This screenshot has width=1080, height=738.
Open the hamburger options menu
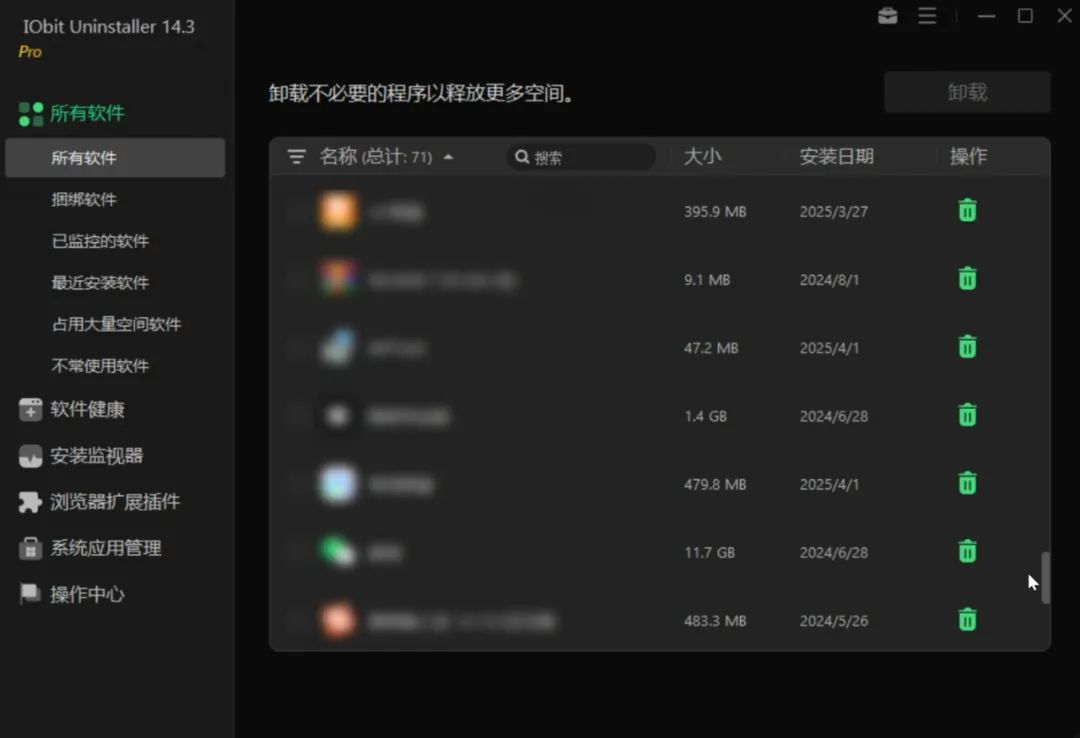[x=927, y=15]
